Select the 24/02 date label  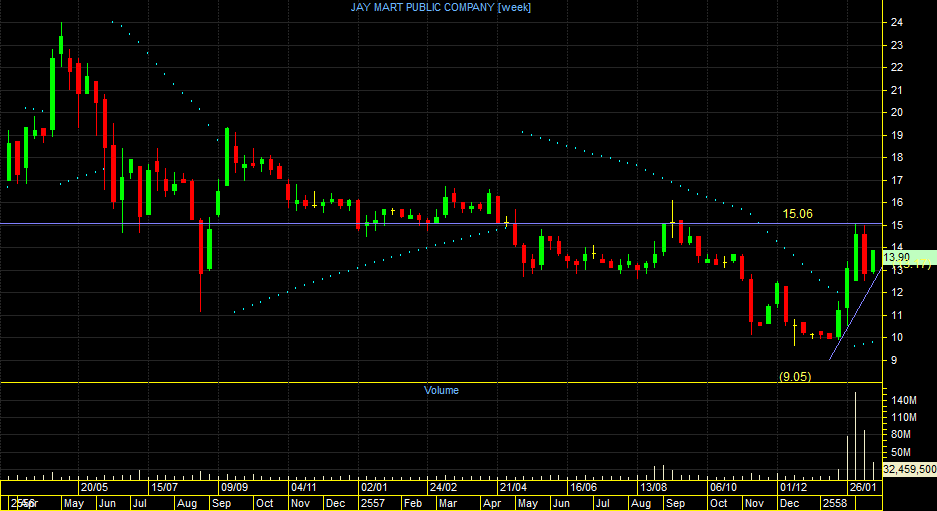pyautogui.click(x=444, y=487)
